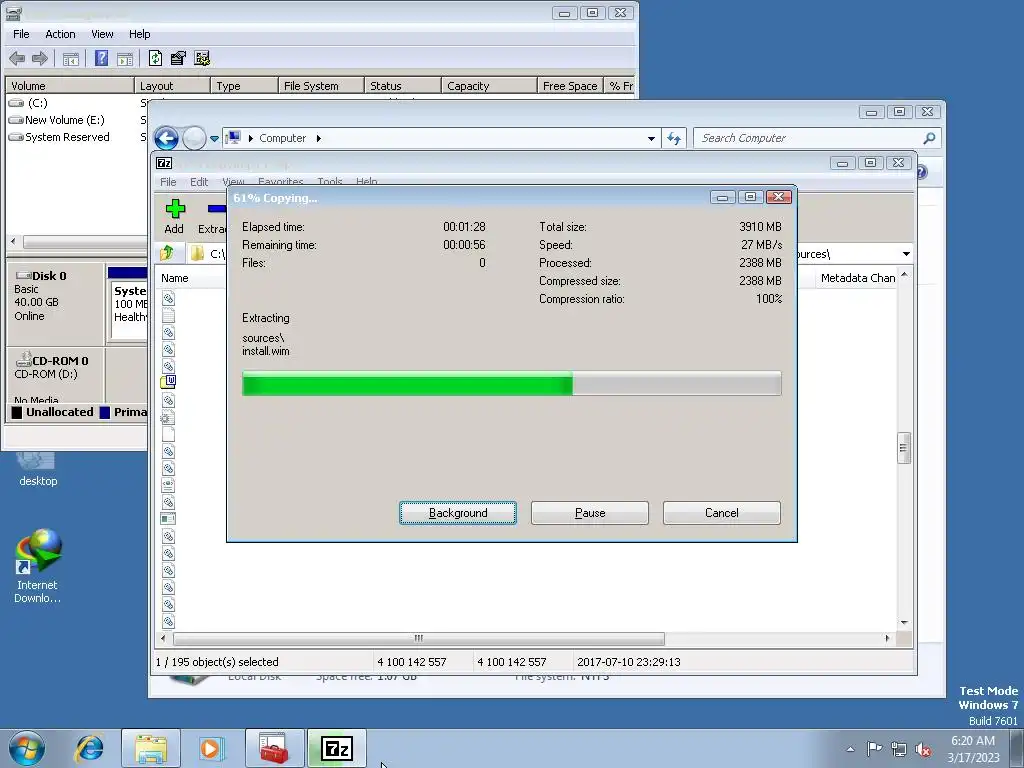Open Windows Media Player taskbar icon

click(x=212, y=748)
